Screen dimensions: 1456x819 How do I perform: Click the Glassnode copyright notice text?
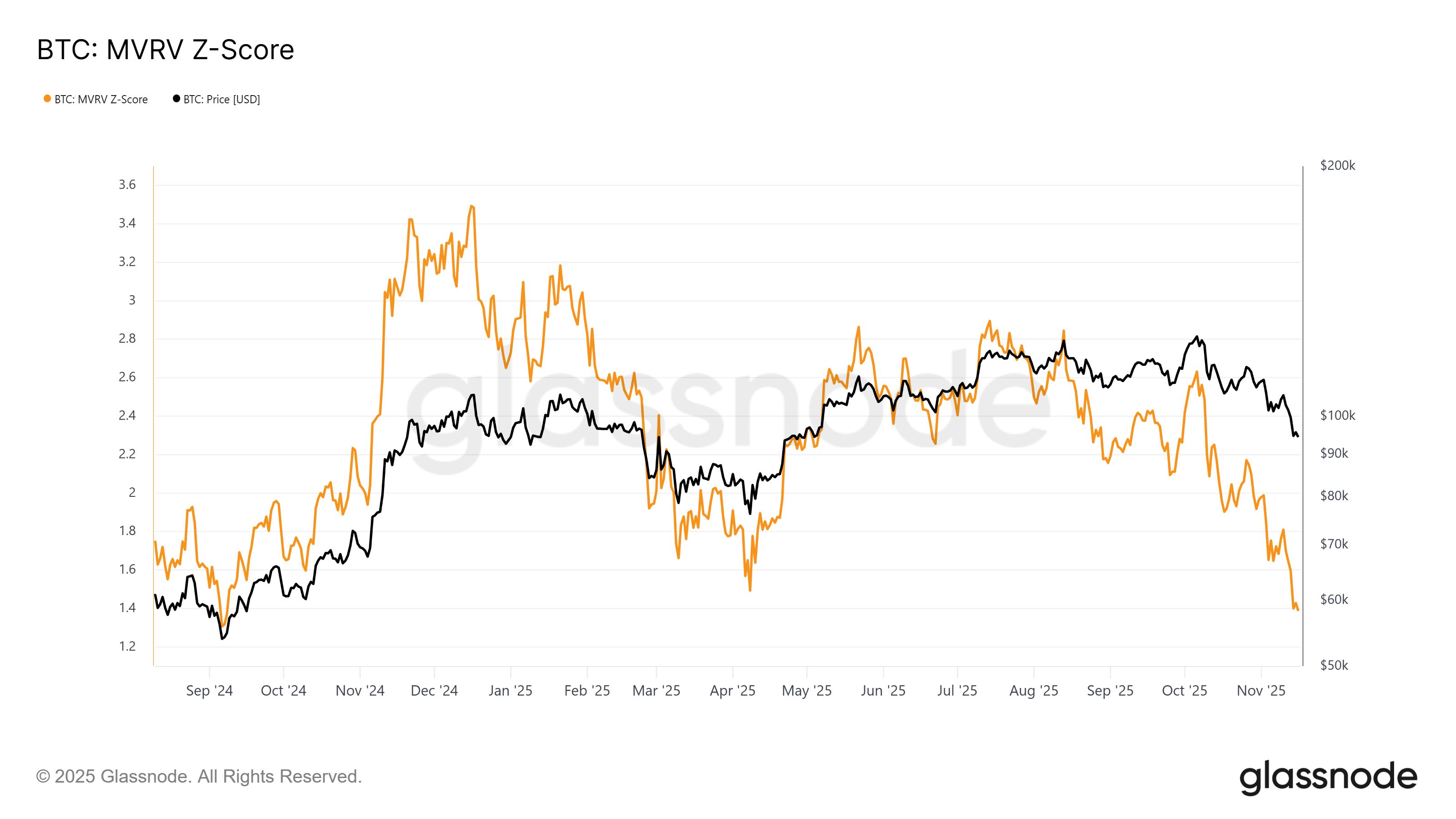point(198,777)
